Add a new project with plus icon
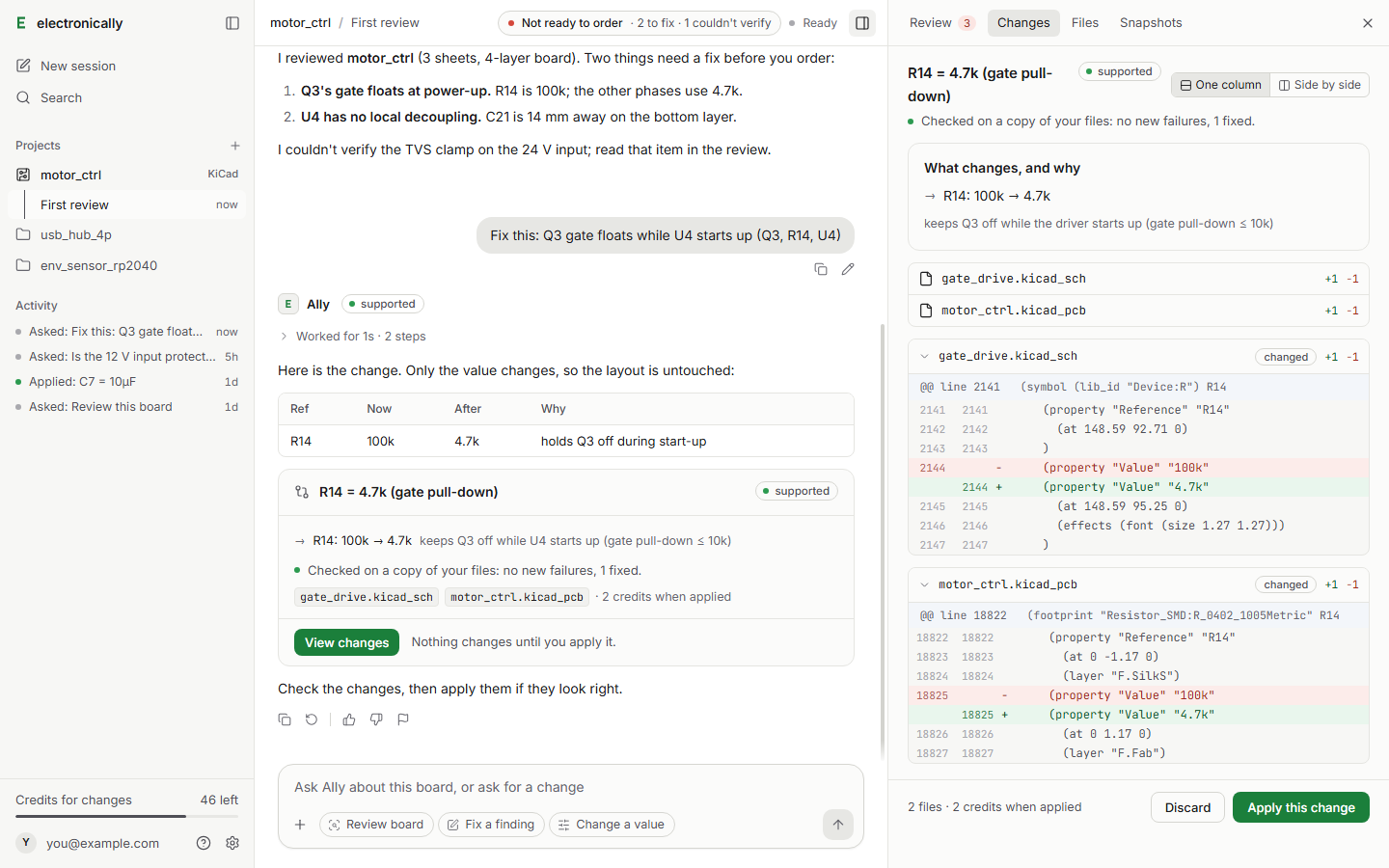Viewport: 1389px width, 868px height. click(x=235, y=146)
